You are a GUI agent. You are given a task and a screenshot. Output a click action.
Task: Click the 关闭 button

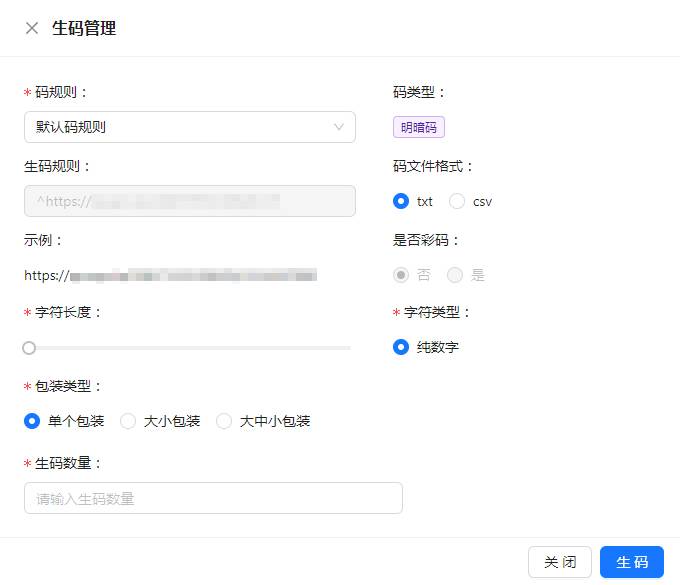pos(560,562)
